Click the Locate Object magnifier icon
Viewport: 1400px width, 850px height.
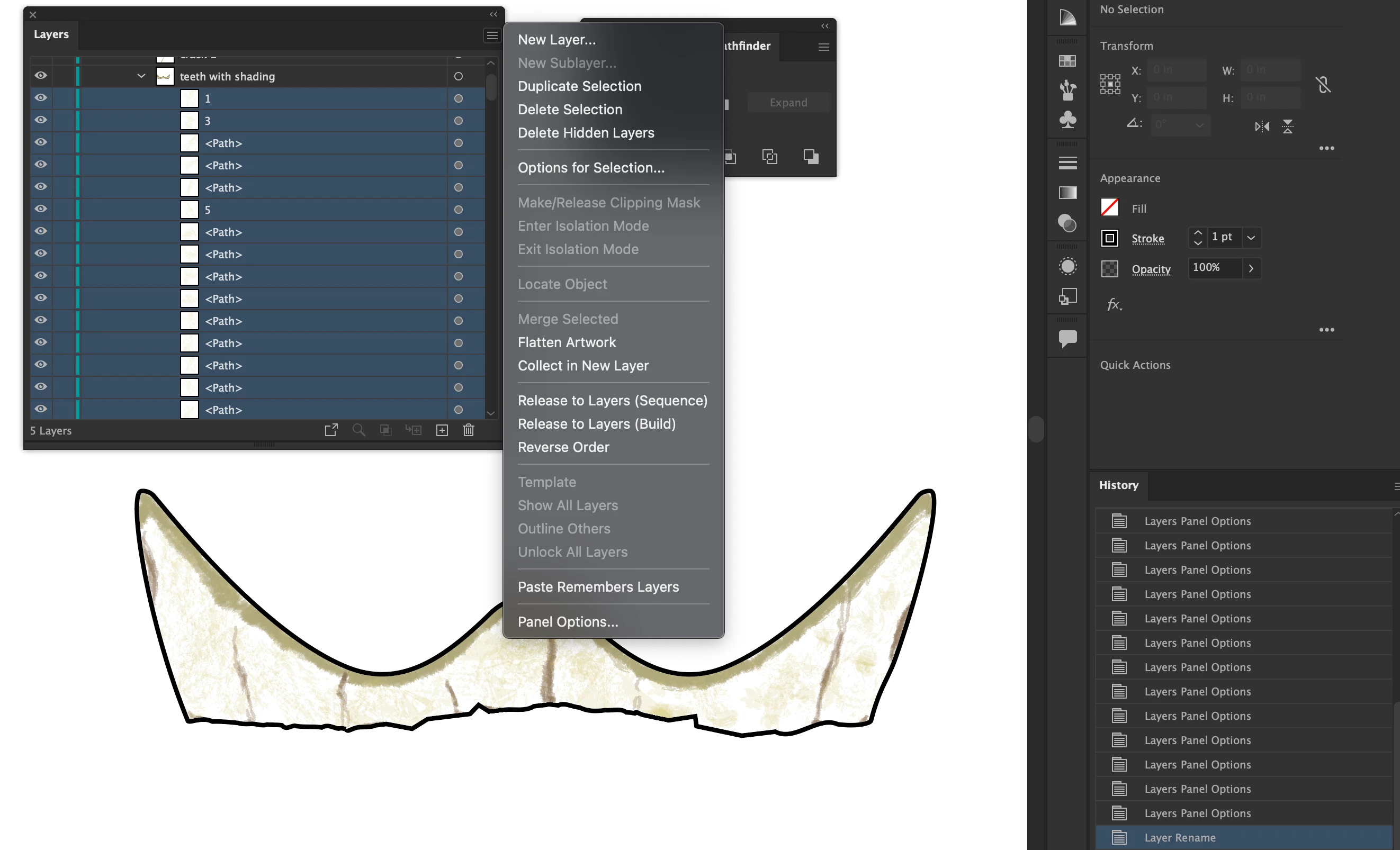[x=358, y=430]
